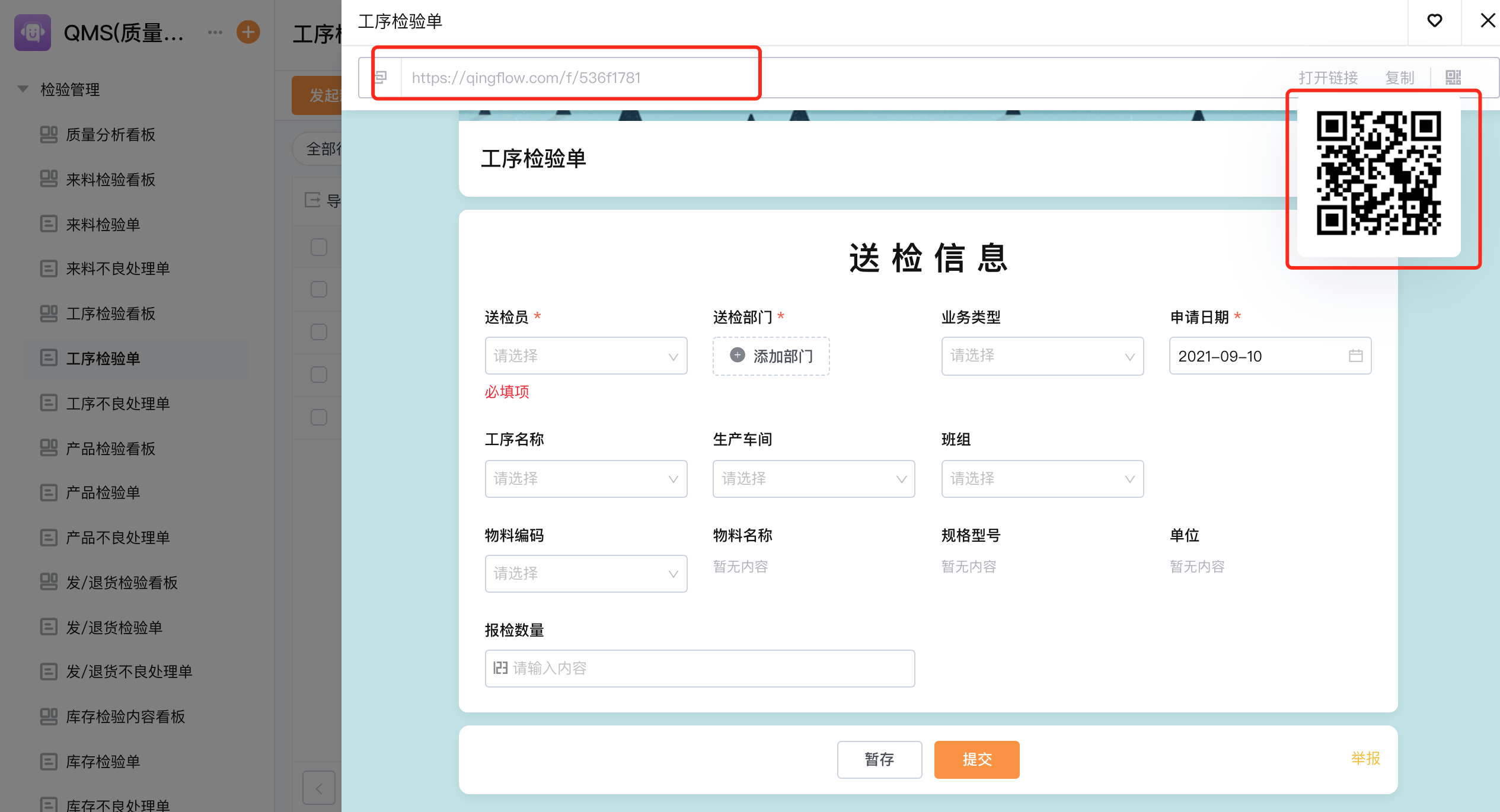1500x812 pixels.
Task: Open the 班组 dropdown
Action: (x=1042, y=478)
